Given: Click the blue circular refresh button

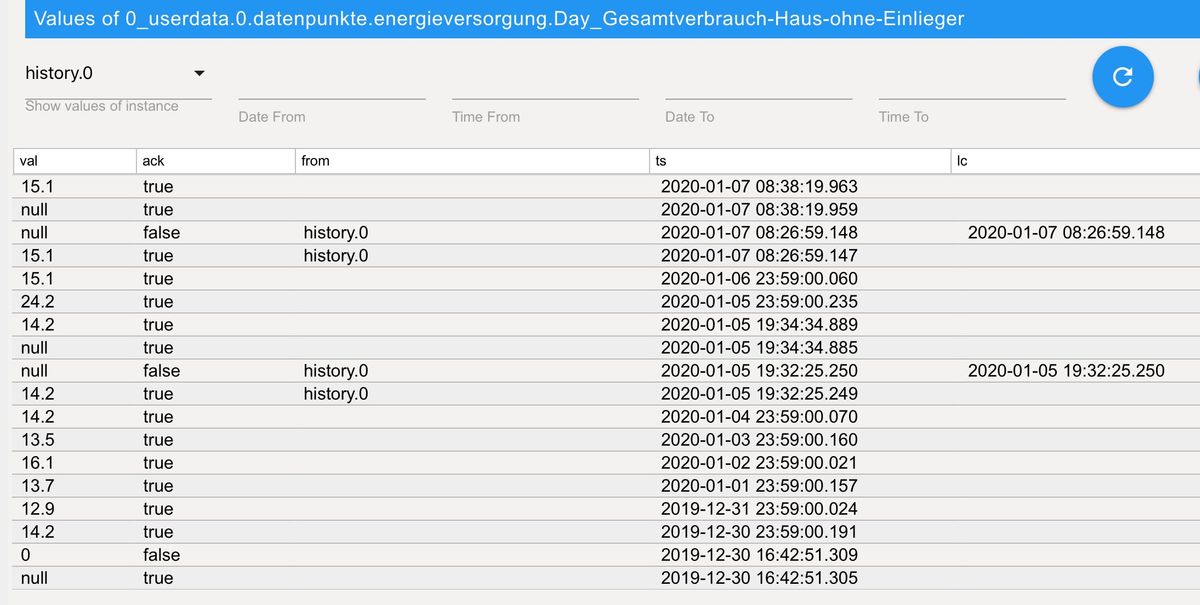Looking at the screenshot, I should [1122, 76].
